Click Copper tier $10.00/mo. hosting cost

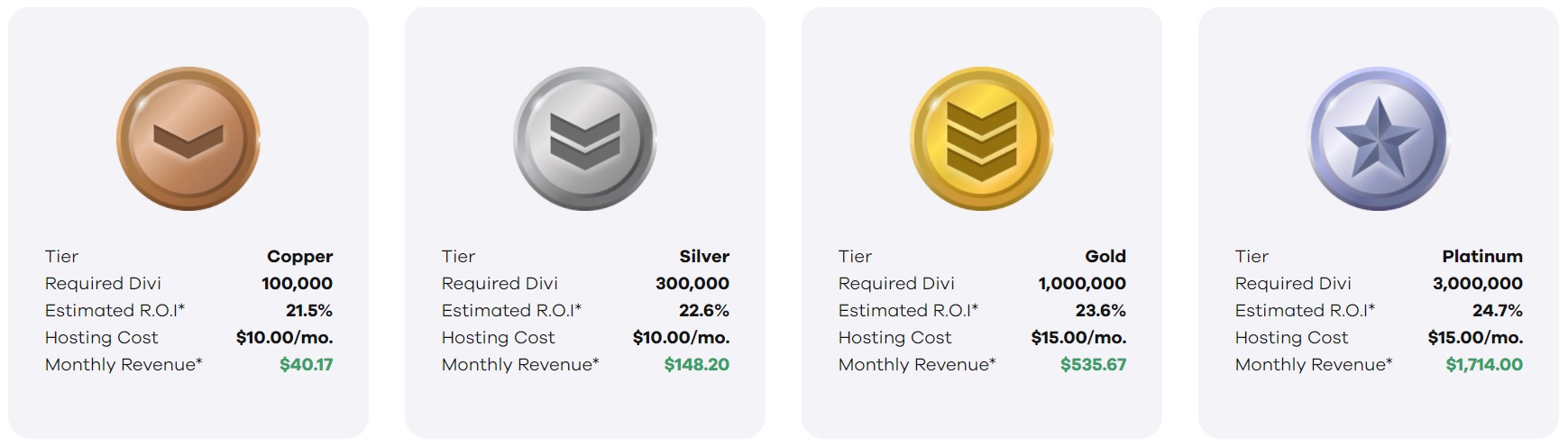point(285,338)
